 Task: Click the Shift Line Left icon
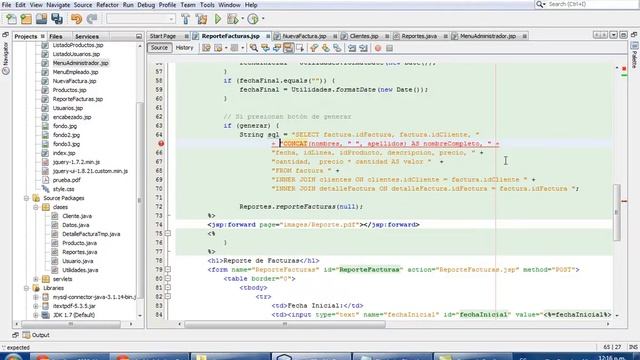pos(352,48)
